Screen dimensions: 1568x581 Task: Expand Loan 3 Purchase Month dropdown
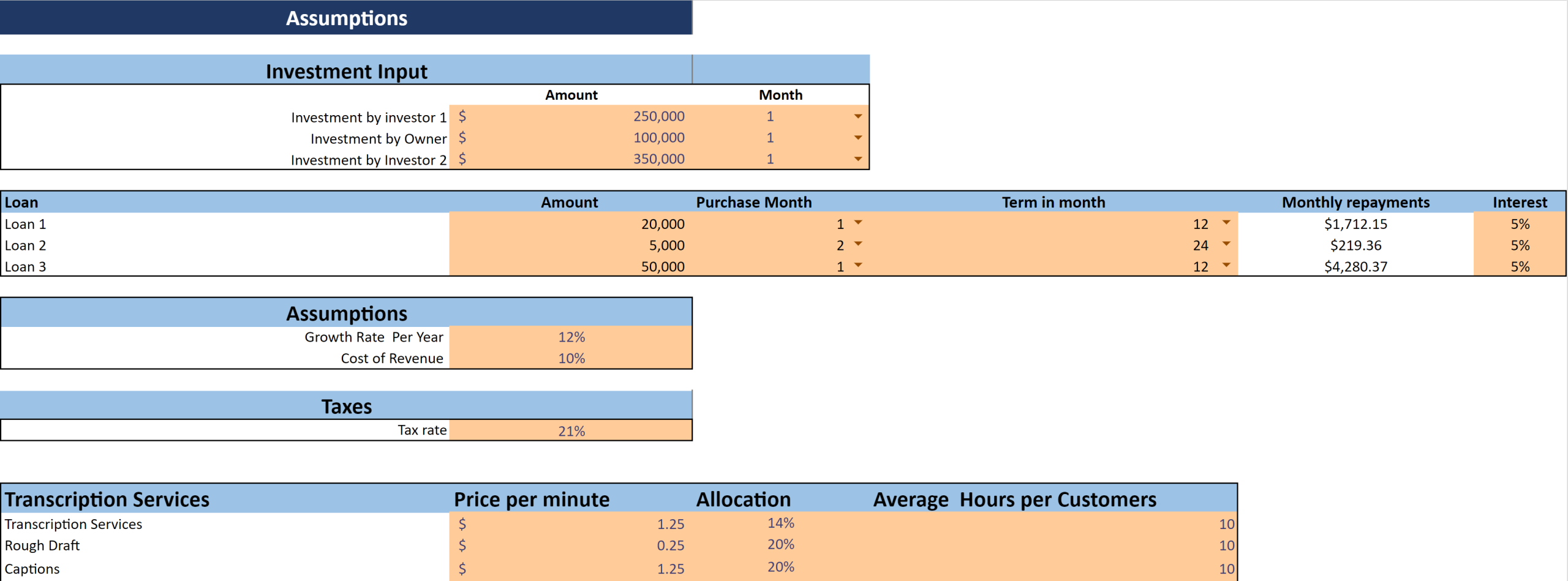(858, 265)
